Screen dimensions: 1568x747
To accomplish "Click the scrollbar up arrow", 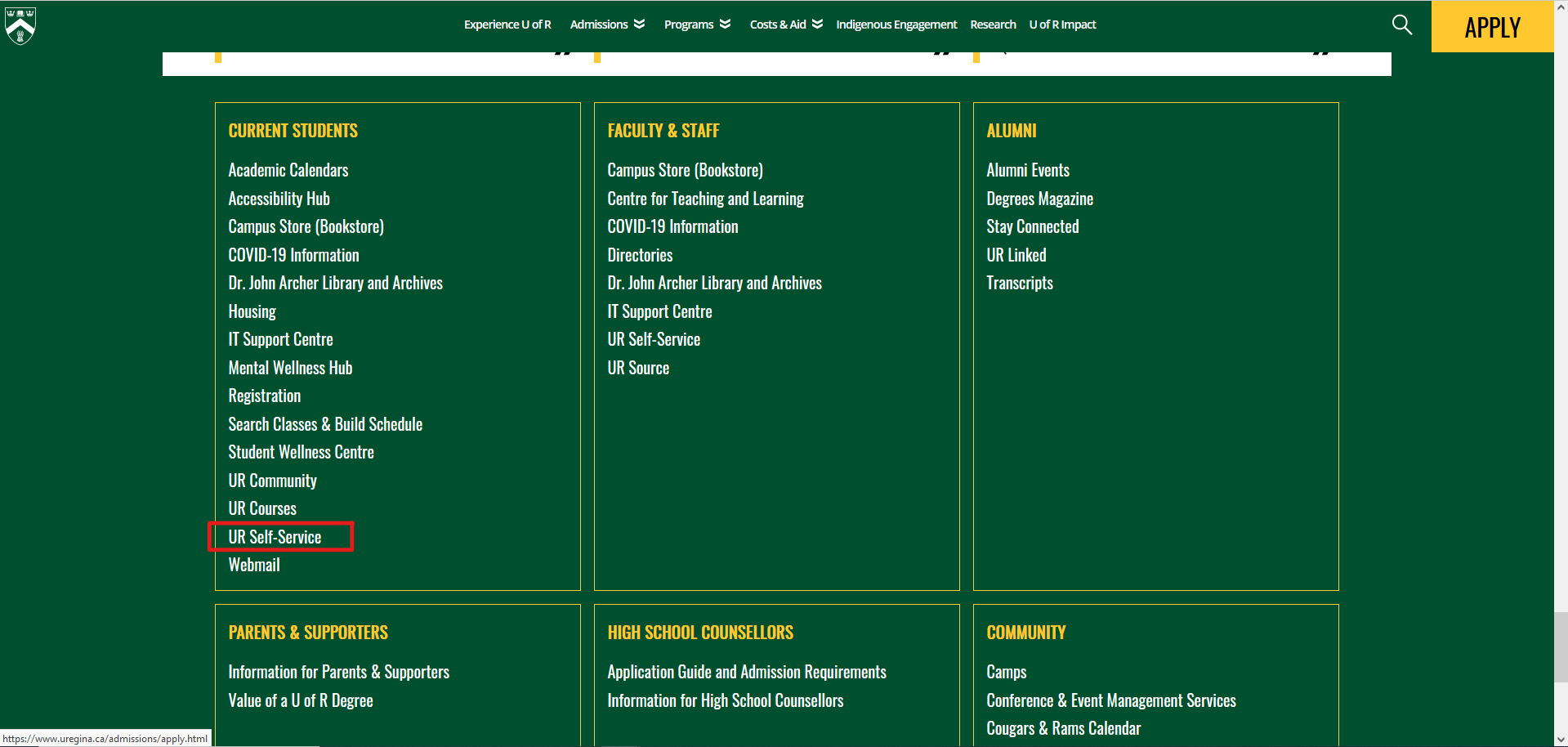I will point(1561,7).
